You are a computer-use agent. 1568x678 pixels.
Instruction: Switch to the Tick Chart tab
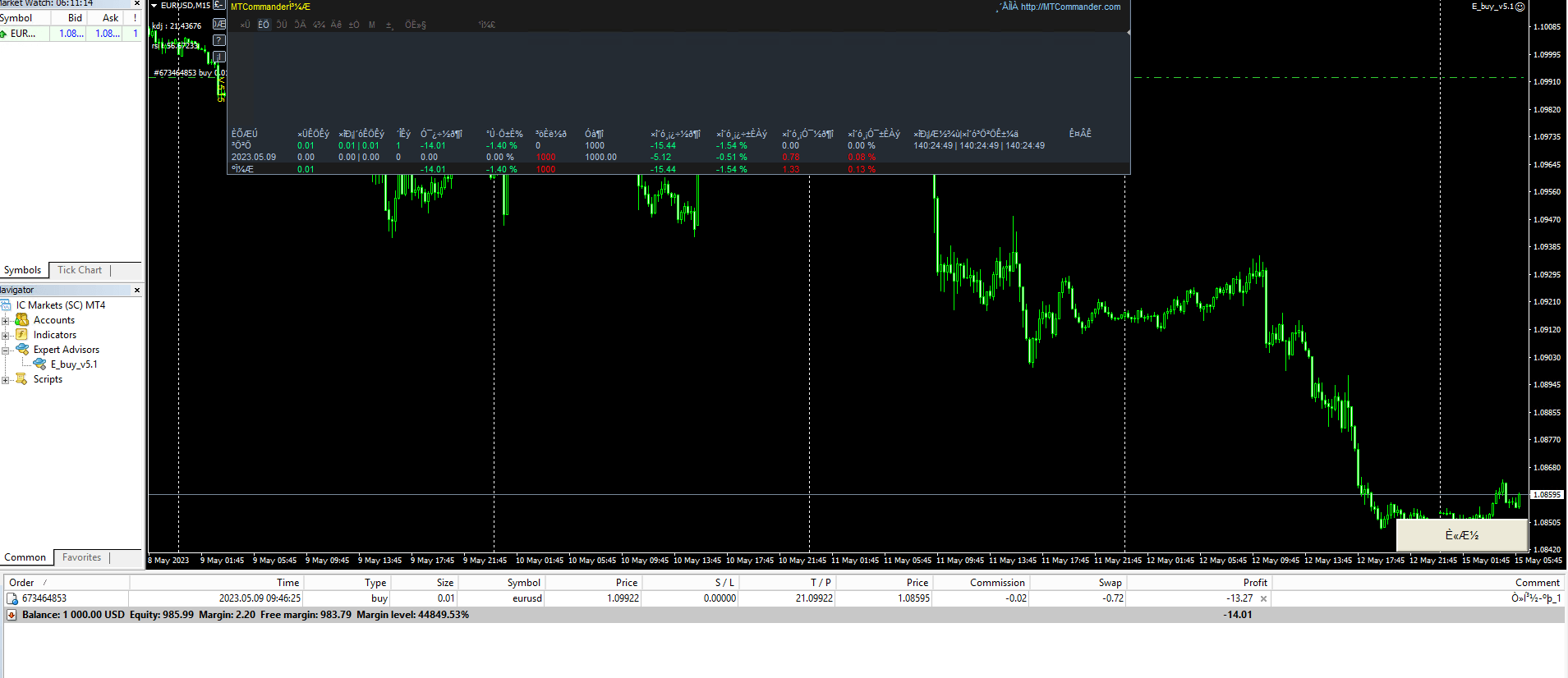click(x=80, y=270)
